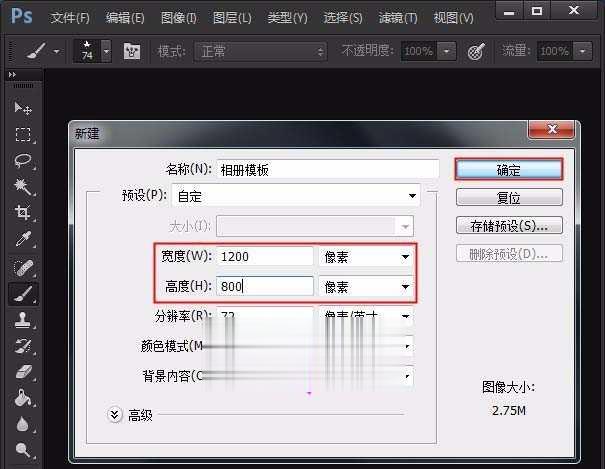The image size is (605, 469).
Task: Open the brush size 74 picker dropdown
Action: pos(106,51)
